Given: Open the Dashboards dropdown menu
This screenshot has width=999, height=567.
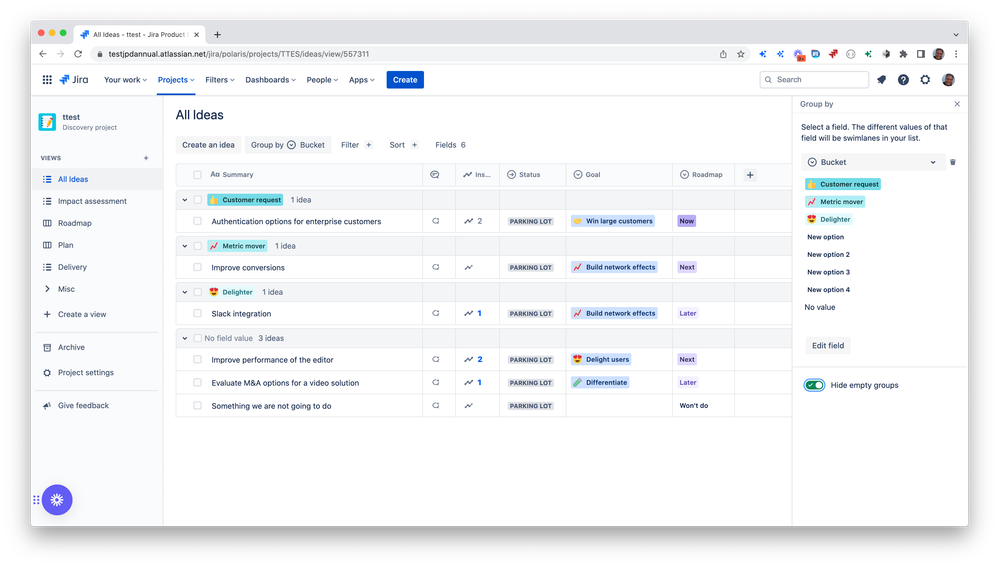Looking at the screenshot, I should coord(270,80).
